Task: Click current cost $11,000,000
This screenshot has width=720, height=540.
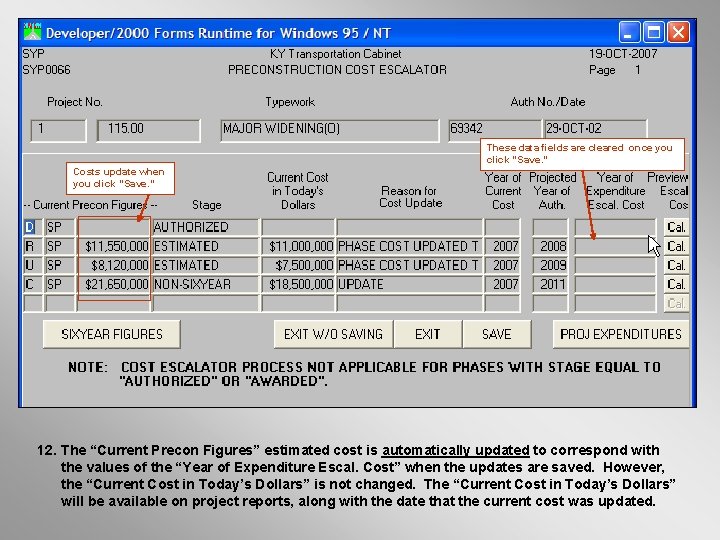Action: tap(298, 247)
